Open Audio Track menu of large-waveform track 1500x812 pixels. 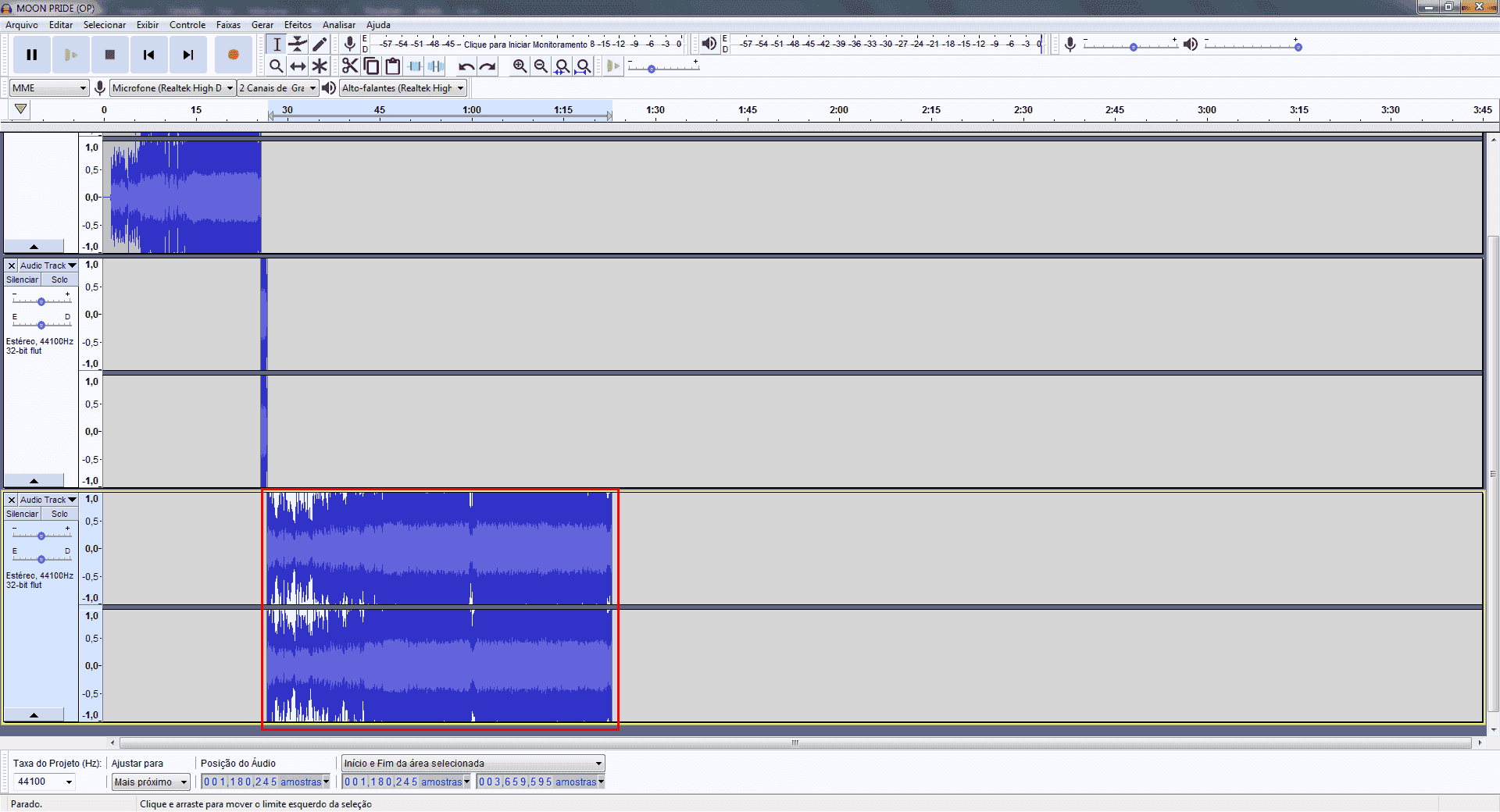(x=48, y=500)
